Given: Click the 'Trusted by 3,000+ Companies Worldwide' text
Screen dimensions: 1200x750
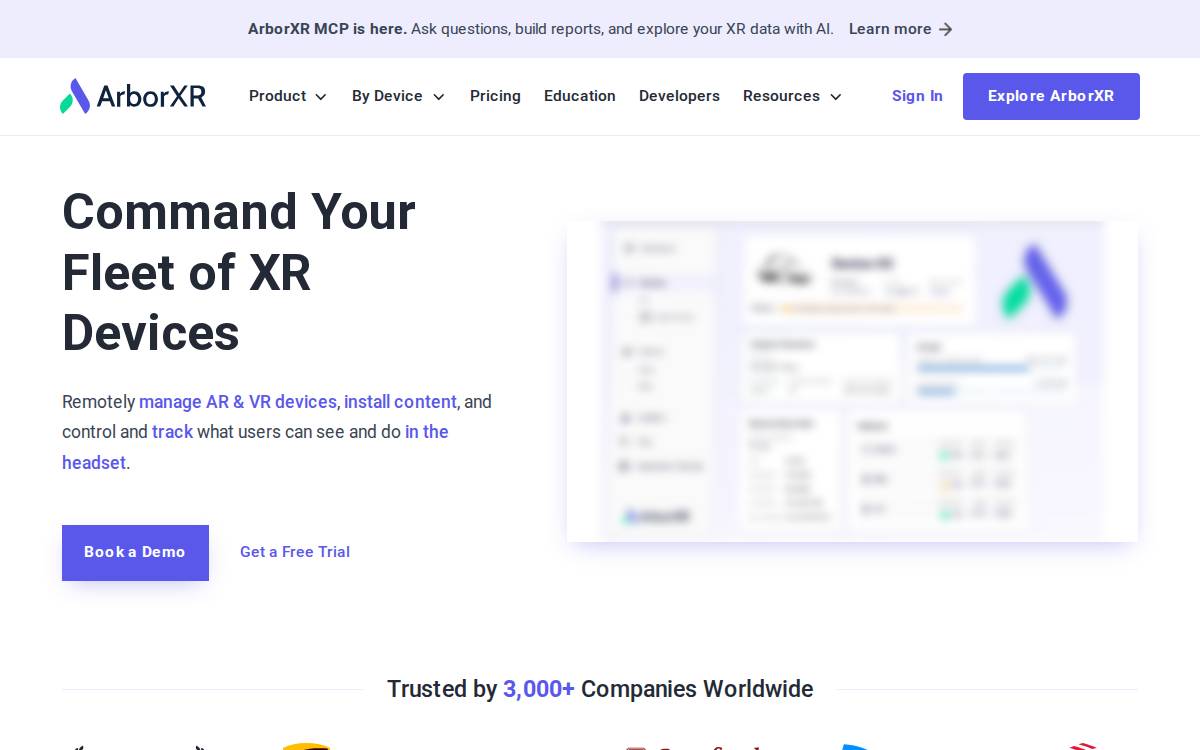Looking at the screenshot, I should (600, 689).
